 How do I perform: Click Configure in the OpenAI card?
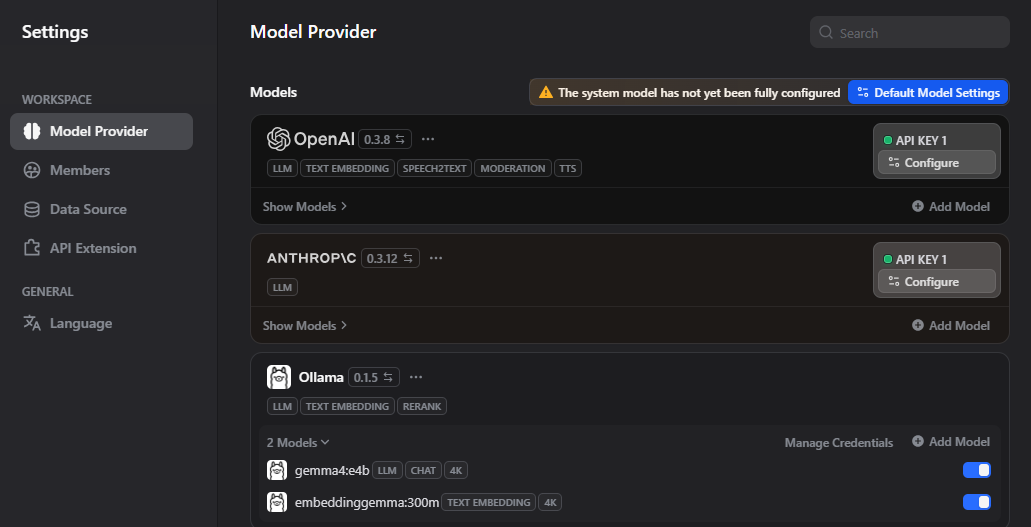click(x=936, y=163)
